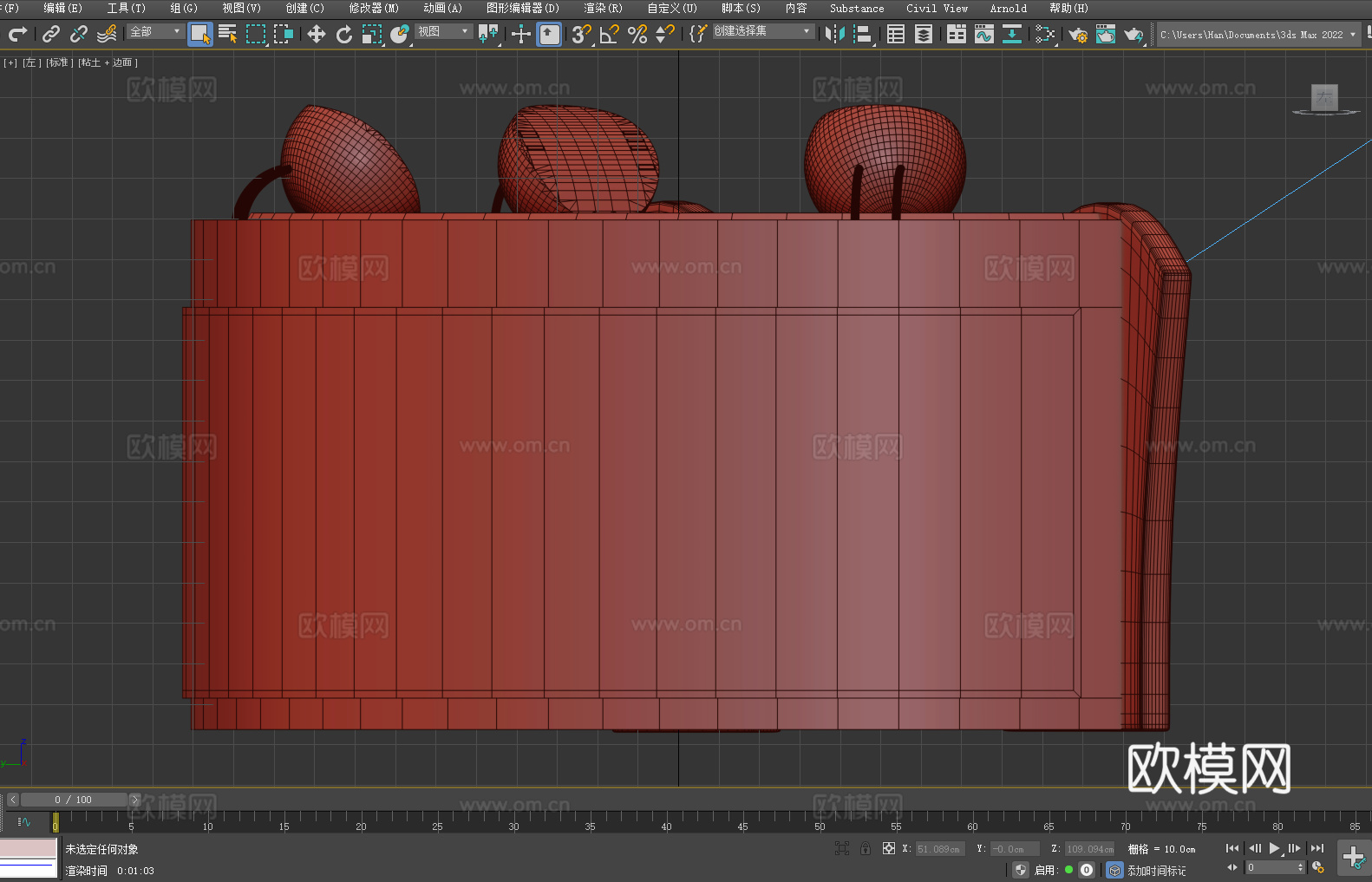
Task: Open the 编辑(E) menu
Action: tap(62, 8)
